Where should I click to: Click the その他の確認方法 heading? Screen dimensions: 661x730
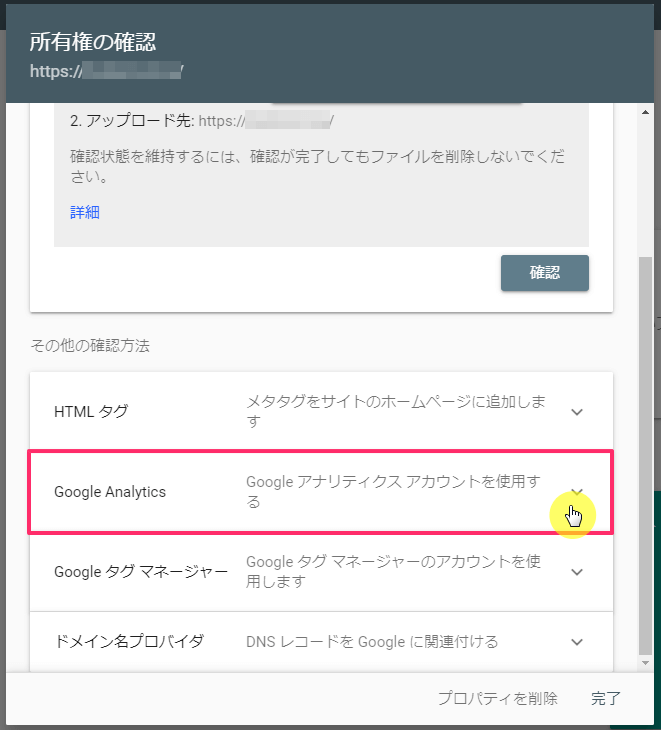pyautogui.click(x=90, y=346)
